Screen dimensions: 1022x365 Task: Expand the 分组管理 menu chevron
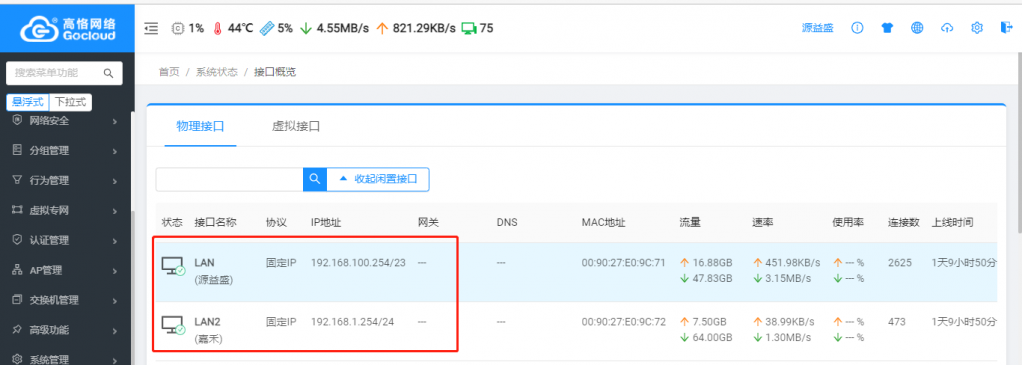pyautogui.click(x=114, y=151)
